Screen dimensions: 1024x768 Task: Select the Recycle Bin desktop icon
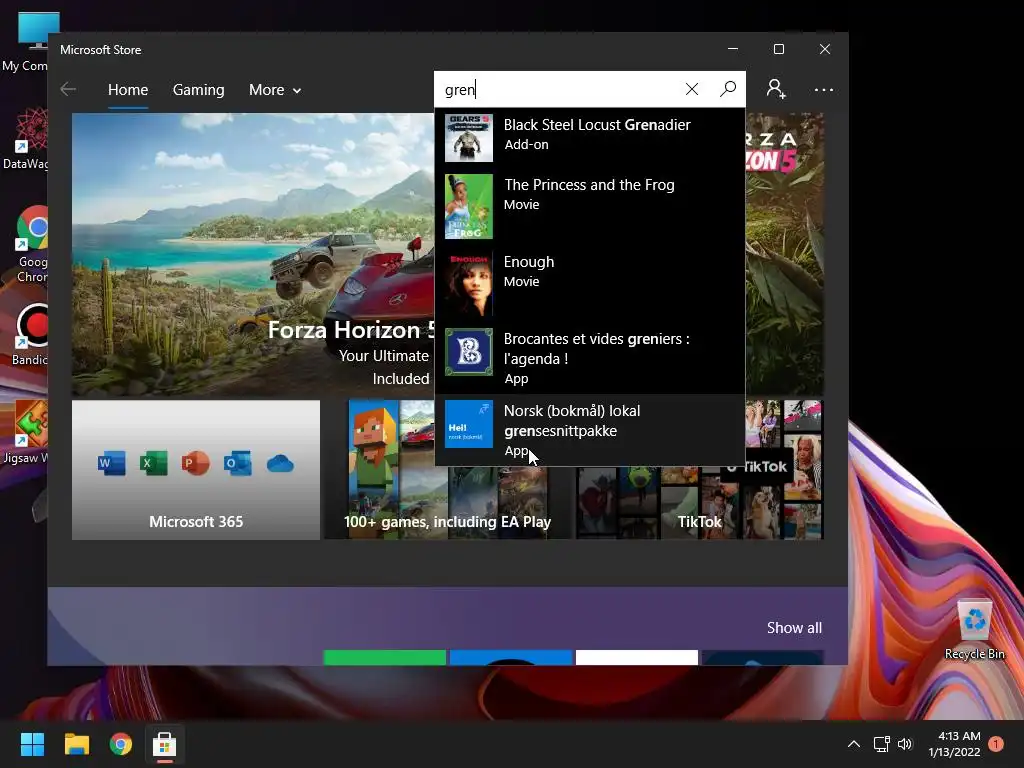pyautogui.click(x=974, y=630)
